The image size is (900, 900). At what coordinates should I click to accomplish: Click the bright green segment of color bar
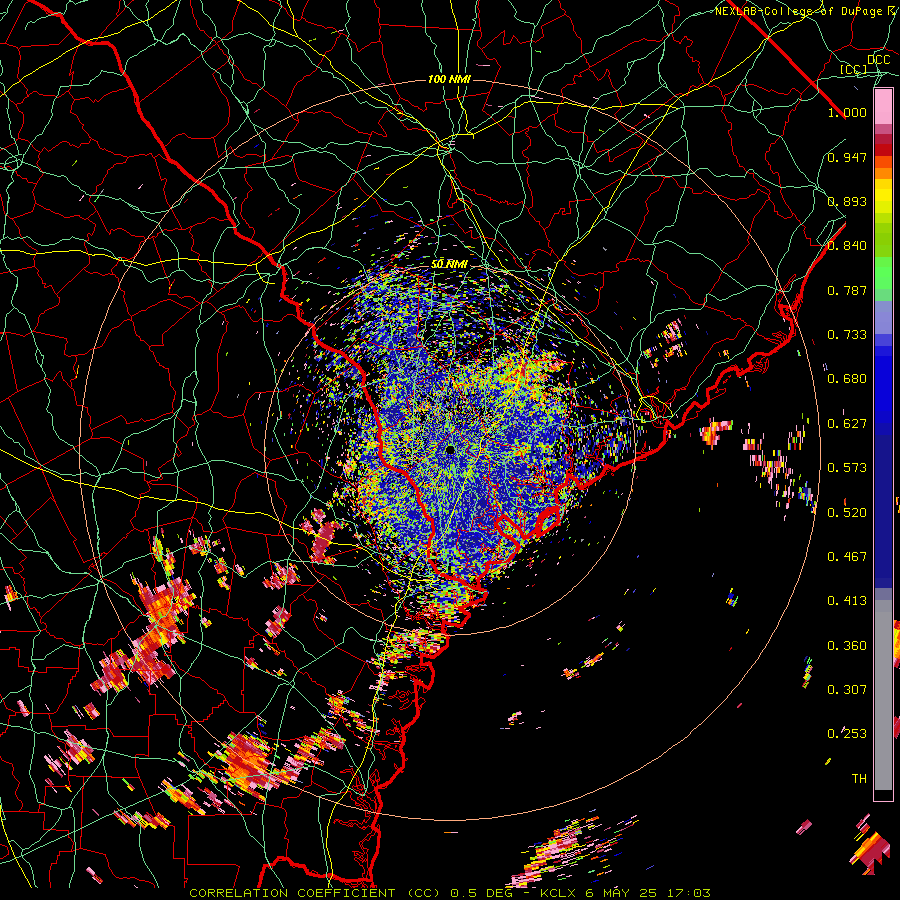[x=883, y=273]
